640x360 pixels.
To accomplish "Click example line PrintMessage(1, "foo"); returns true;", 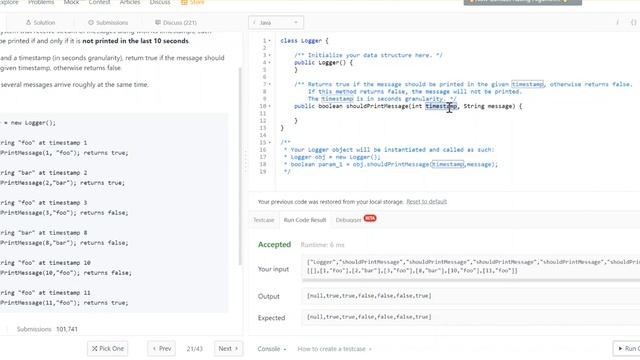I will (64, 153).
